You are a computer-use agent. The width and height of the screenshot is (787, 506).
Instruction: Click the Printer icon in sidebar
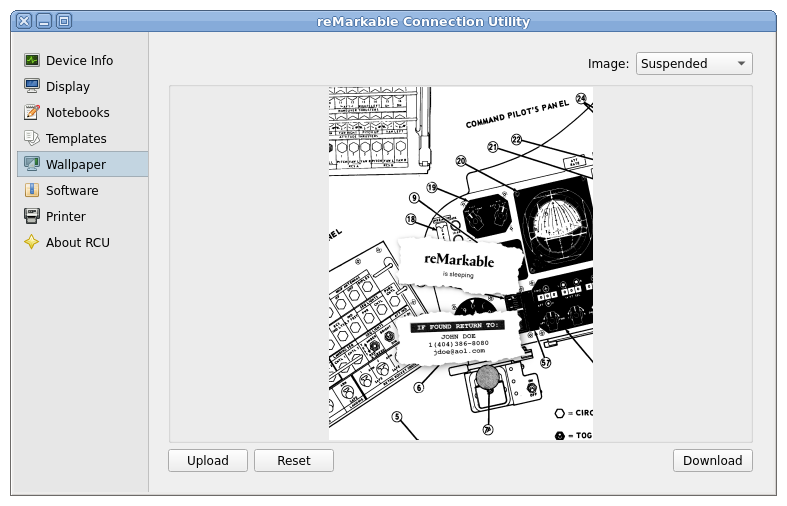click(x=32, y=216)
